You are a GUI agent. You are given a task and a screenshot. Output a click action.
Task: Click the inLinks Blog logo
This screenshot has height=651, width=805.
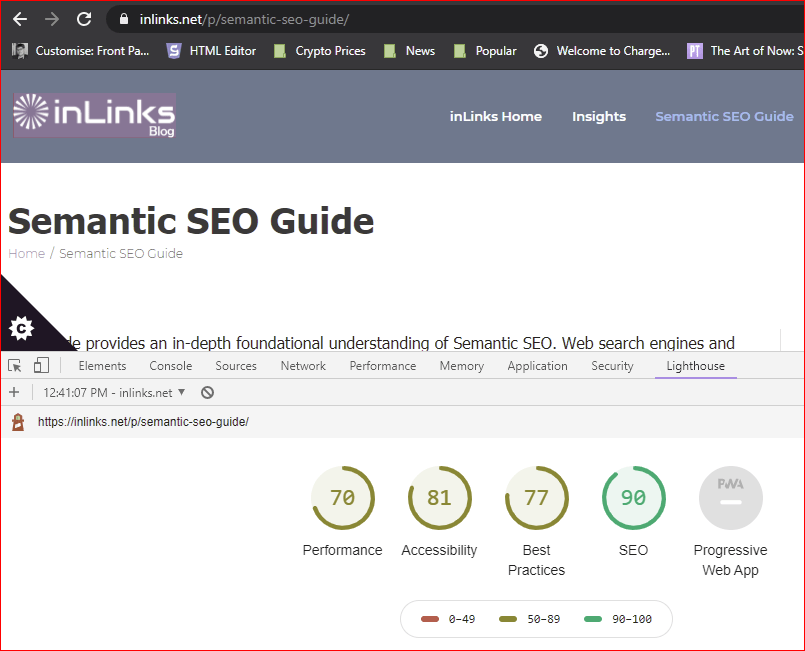[94, 116]
